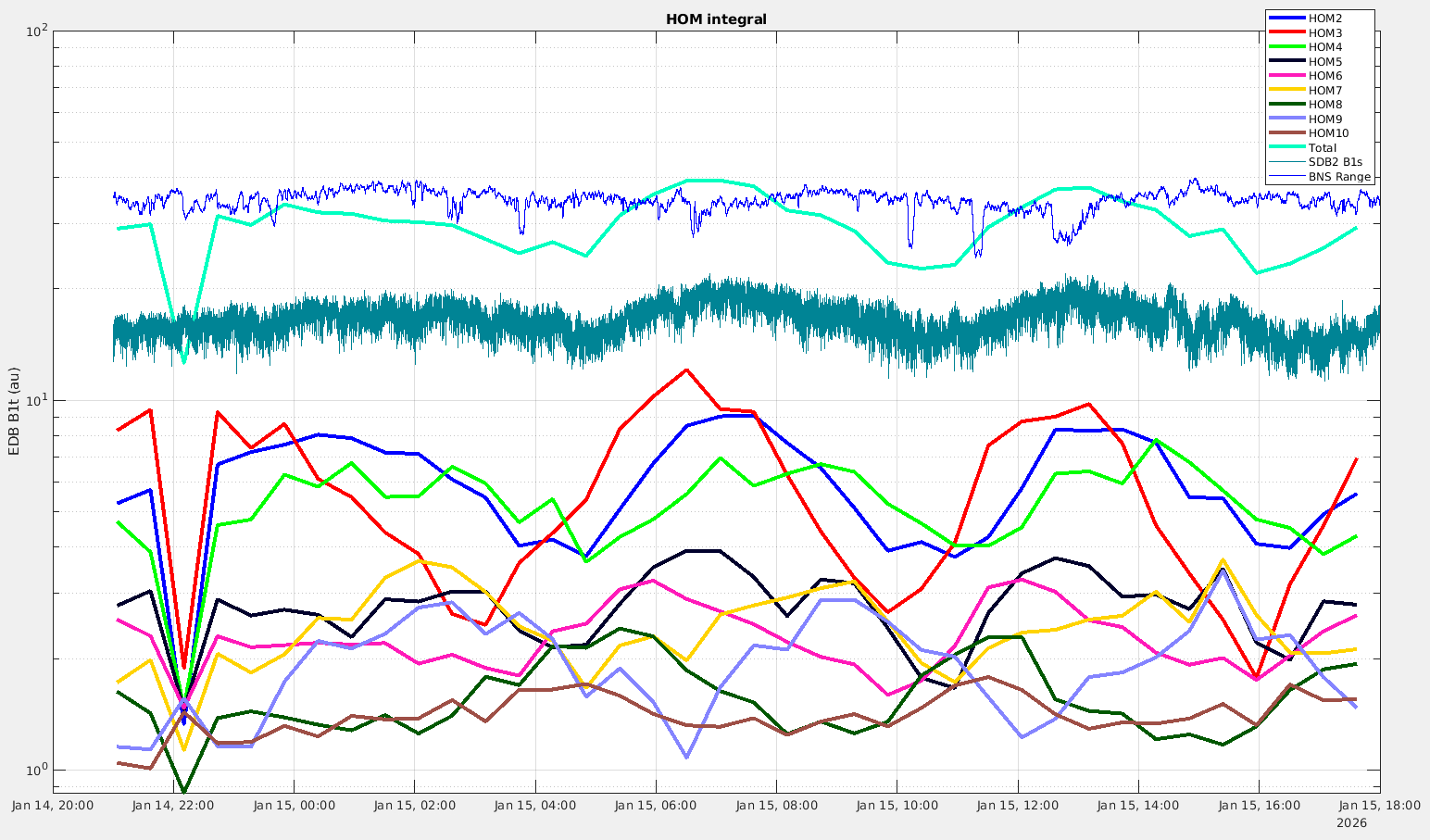Click the HOM6 magenta legend line sample
Viewport: 1430px width, 840px height.
coord(1286,76)
